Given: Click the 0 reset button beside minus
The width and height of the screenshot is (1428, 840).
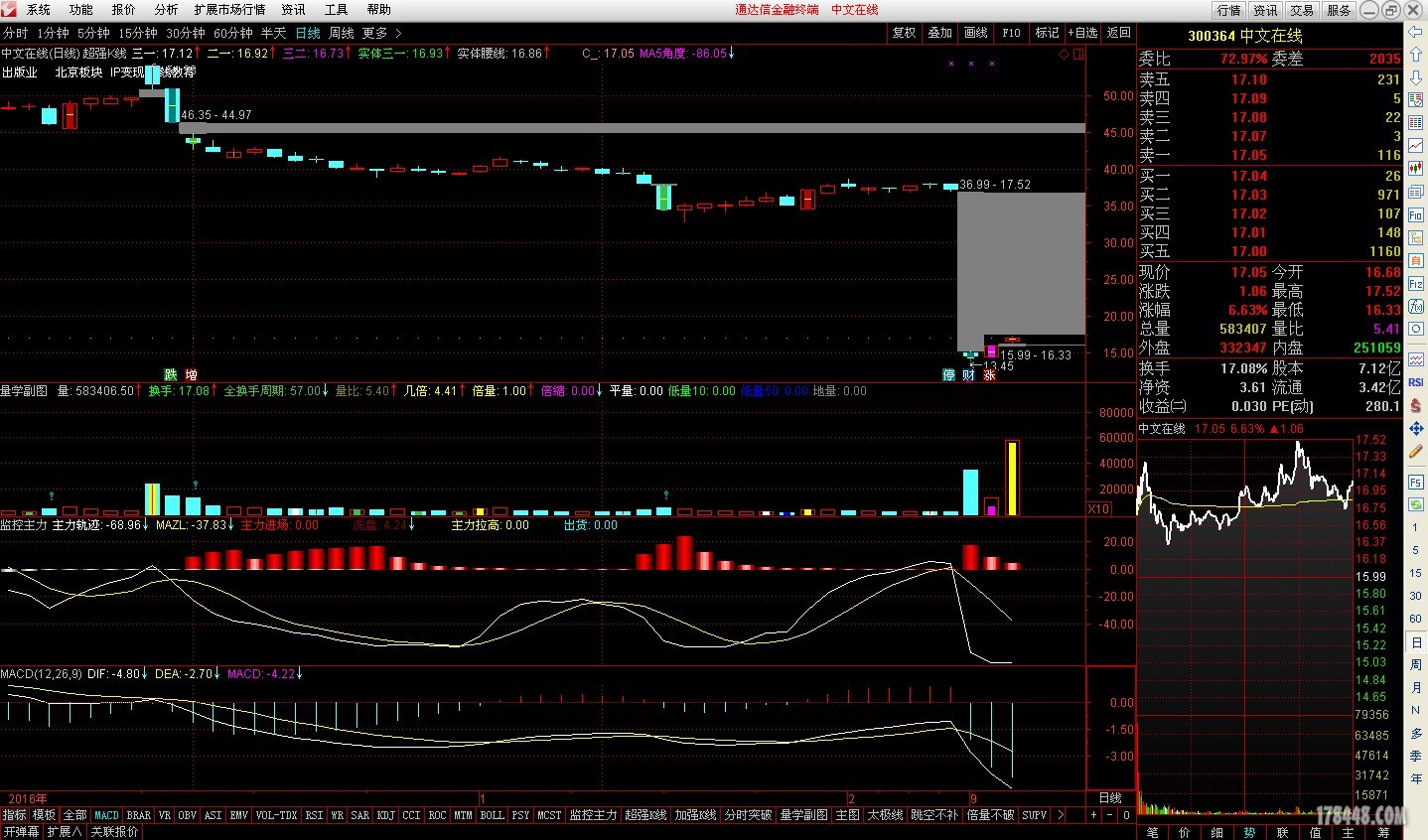Looking at the screenshot, I should point(1126,815).
